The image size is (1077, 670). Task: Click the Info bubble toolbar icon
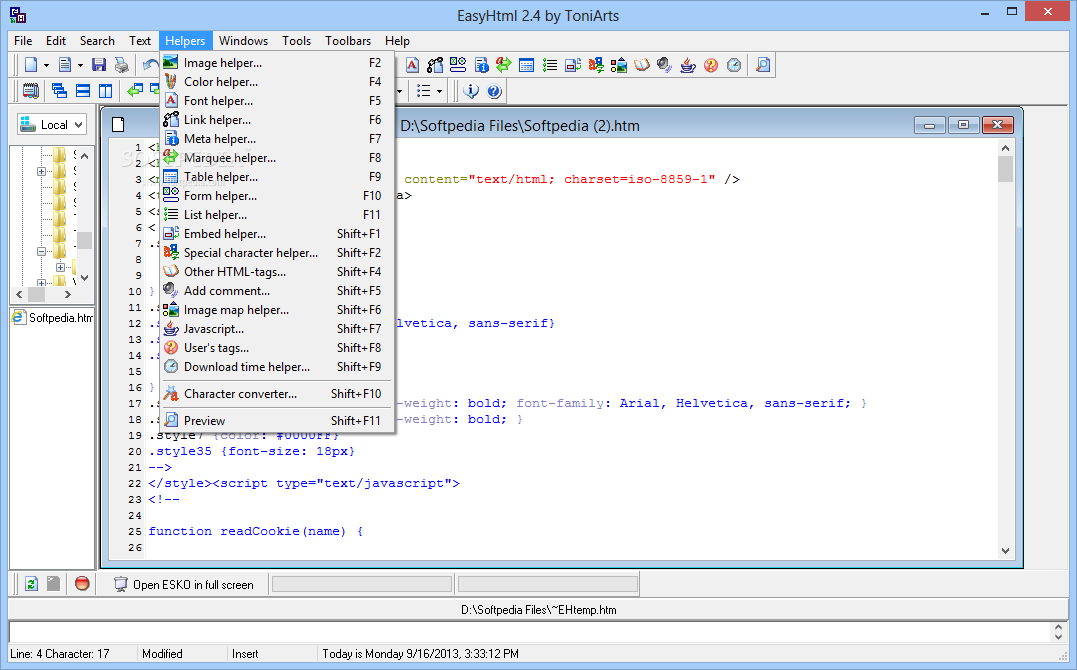(471, 91)
